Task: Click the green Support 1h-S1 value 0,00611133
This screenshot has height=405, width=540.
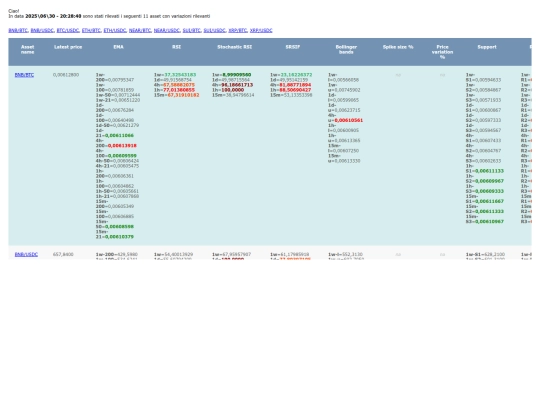Action: (x=489, y=171)
